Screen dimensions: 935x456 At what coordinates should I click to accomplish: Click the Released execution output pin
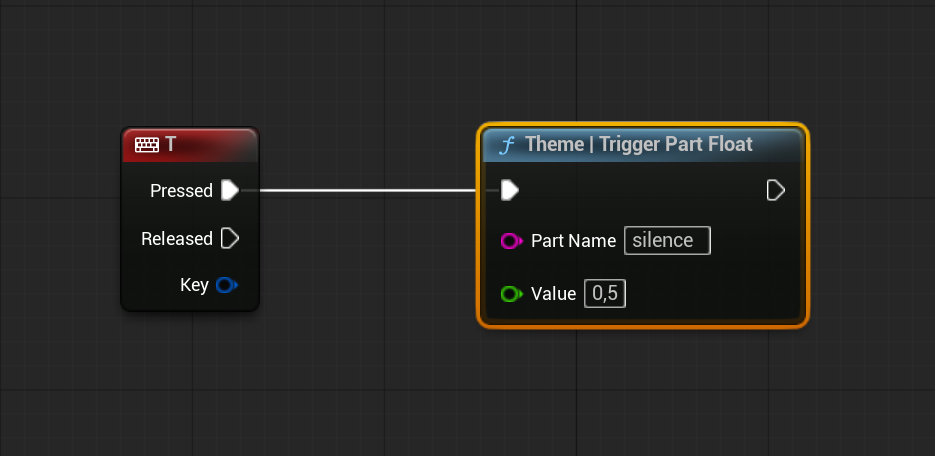point(230,238)
